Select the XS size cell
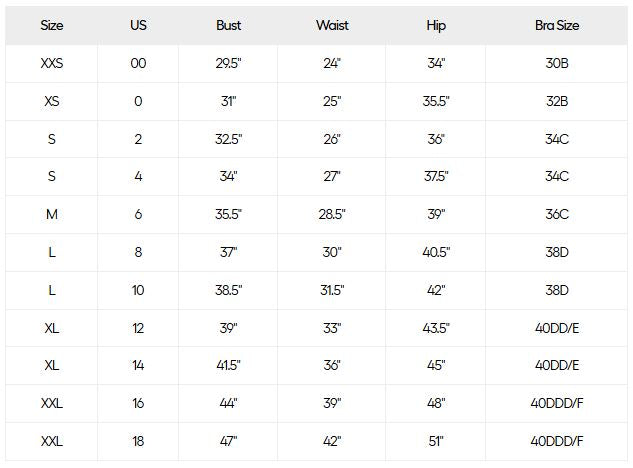This screenshot has height=468, width=633. pyautogui.click(x=52, y=101)
